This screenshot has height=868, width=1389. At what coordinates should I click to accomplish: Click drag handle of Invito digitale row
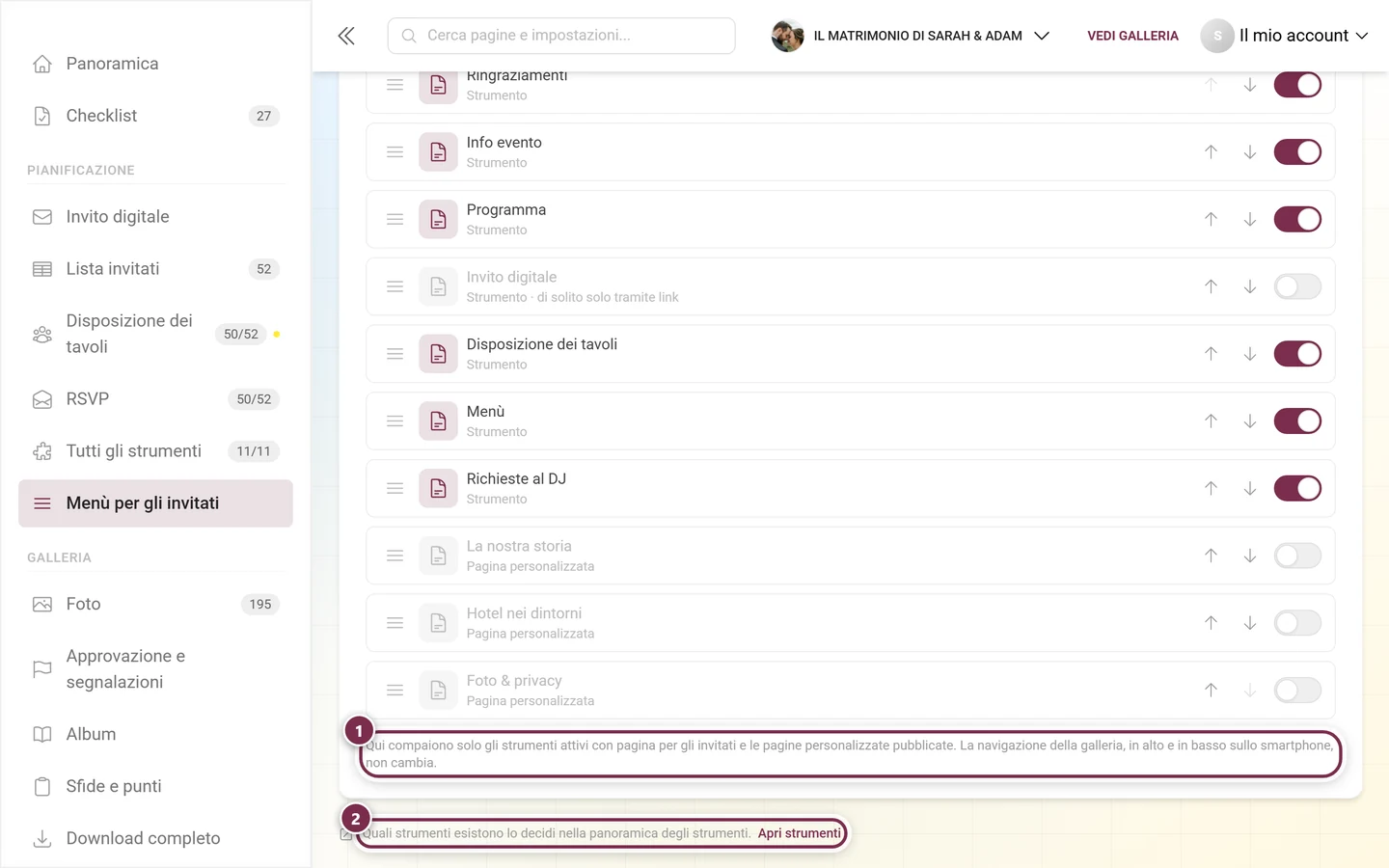point(395,286)
